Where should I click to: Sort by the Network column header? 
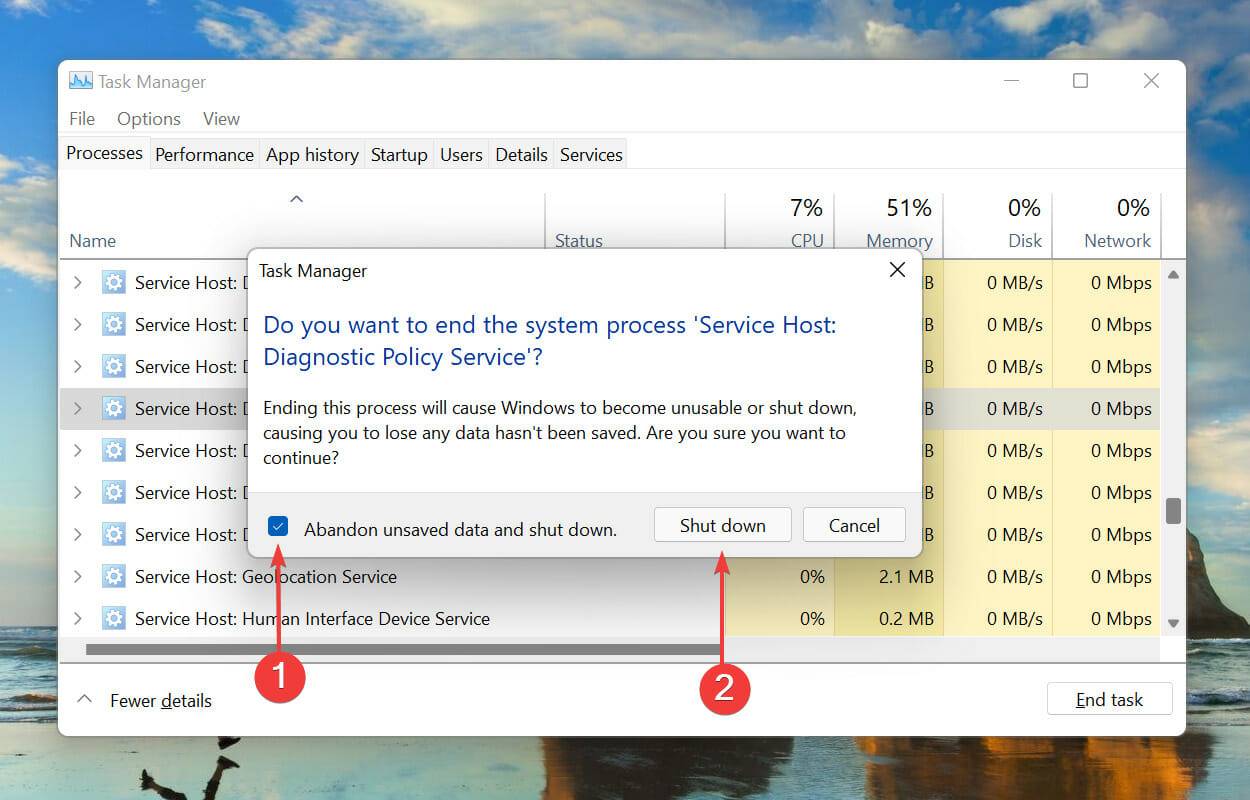(x=1117, y=241)
